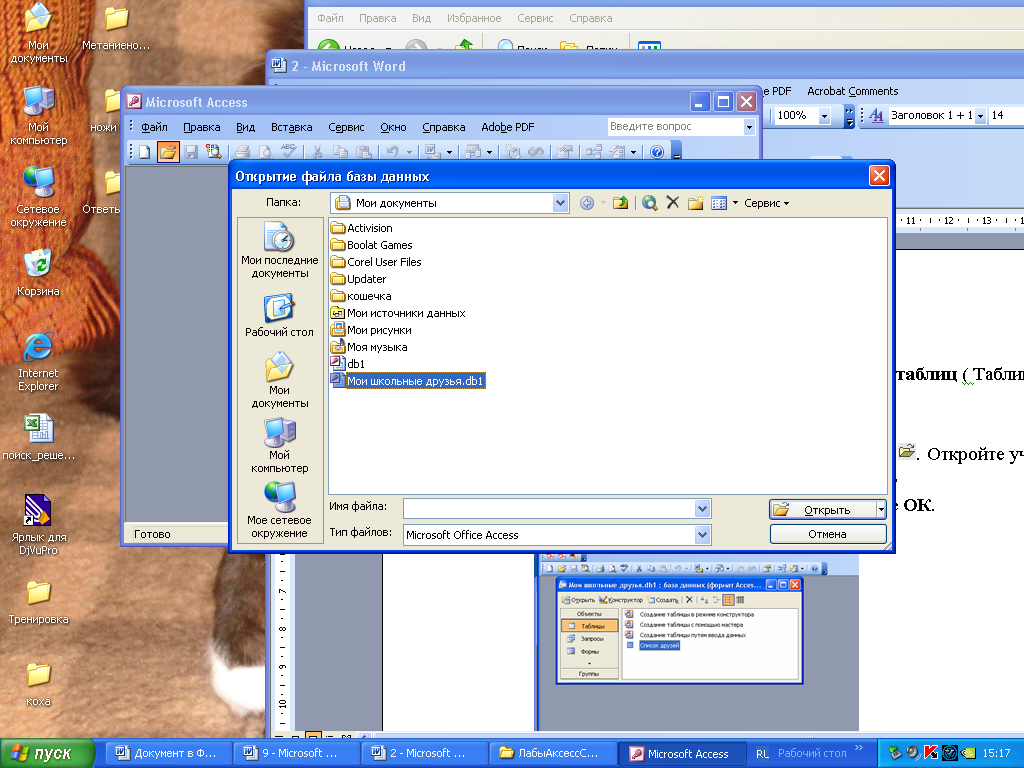This screenshot has width=1024, height=768.
Task: Expand Word zoom 100% dropdown
Action: tap(824, 116)
